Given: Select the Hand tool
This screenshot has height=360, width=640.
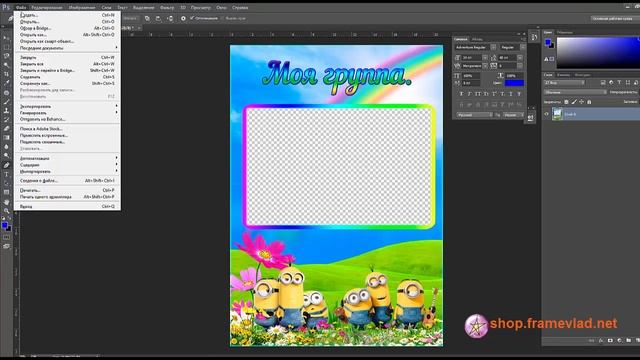Looking at the screenshot, I should (6, 202).
